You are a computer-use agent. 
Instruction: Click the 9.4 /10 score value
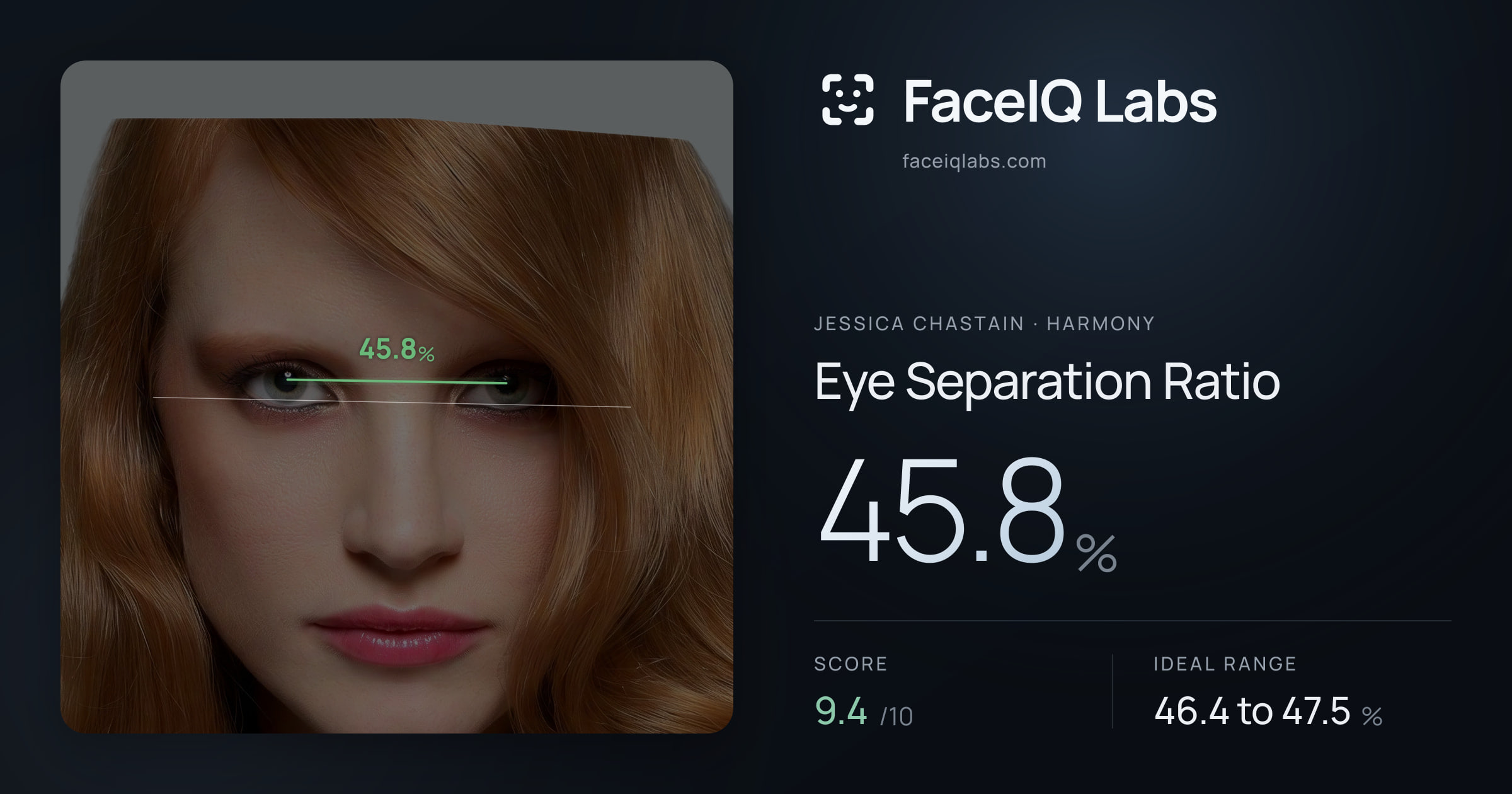pos(864,711)
